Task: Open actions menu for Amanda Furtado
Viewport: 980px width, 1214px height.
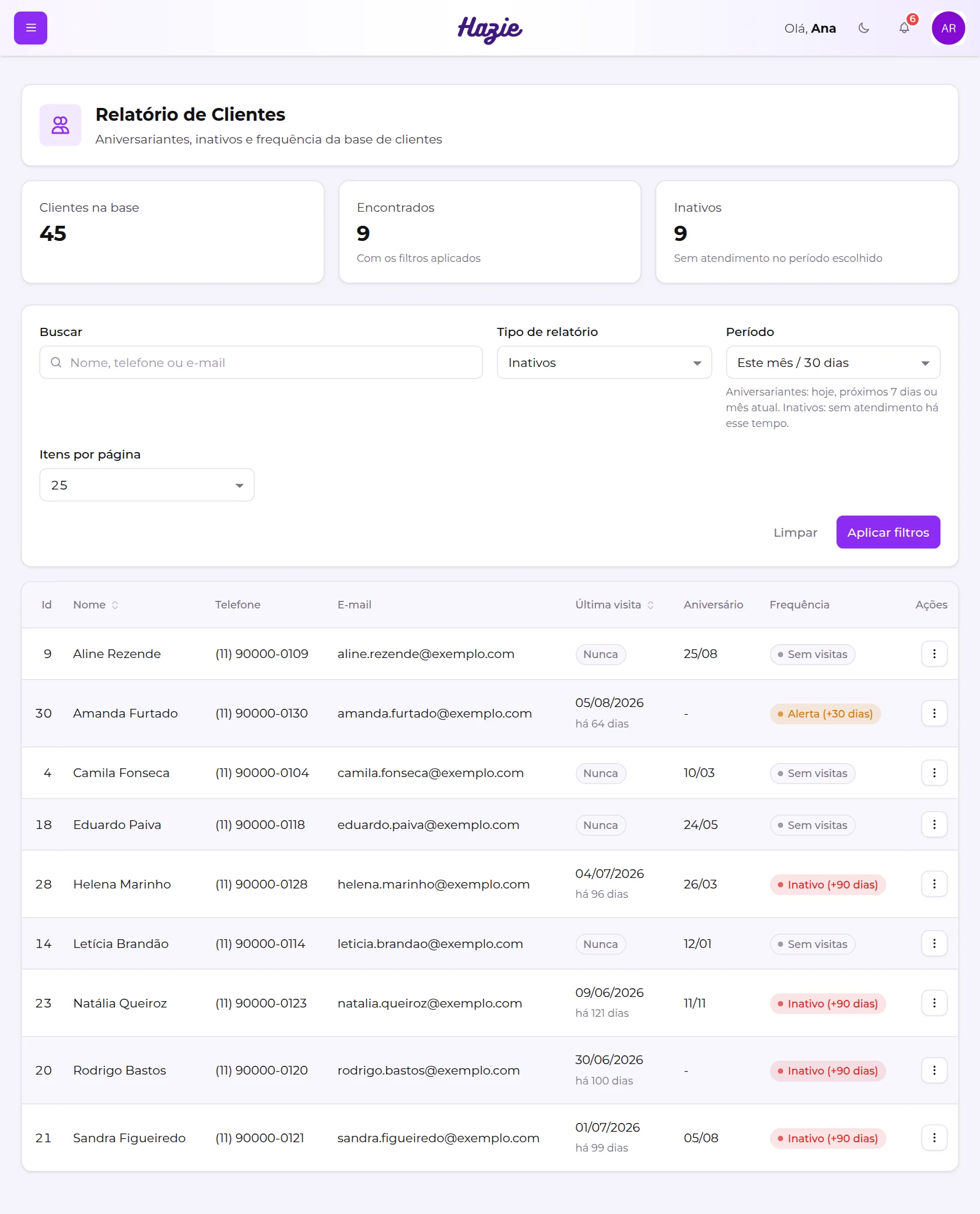Action: pyautogui.click(x=934, y=713)
